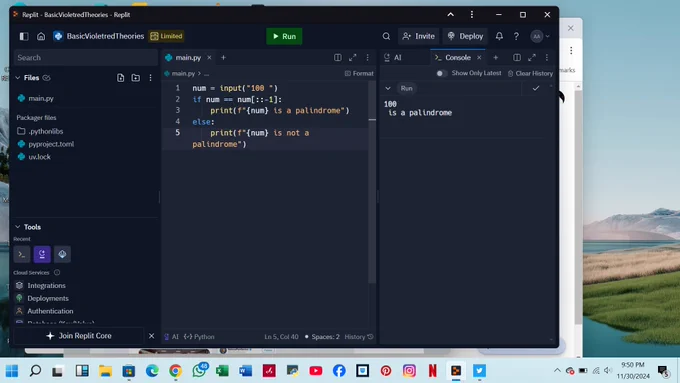The height and width of the screenshot is (383, 680).
Task: Open Excel from taskbar
Action: [222, 371]
